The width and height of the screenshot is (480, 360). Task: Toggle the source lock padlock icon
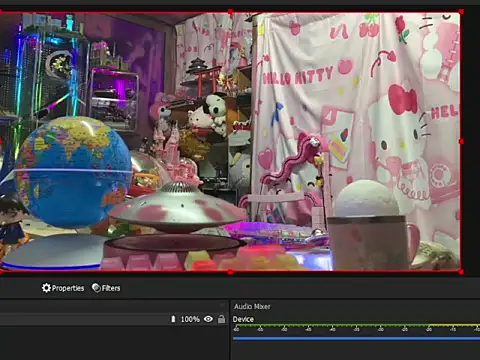tap(221, 319)
